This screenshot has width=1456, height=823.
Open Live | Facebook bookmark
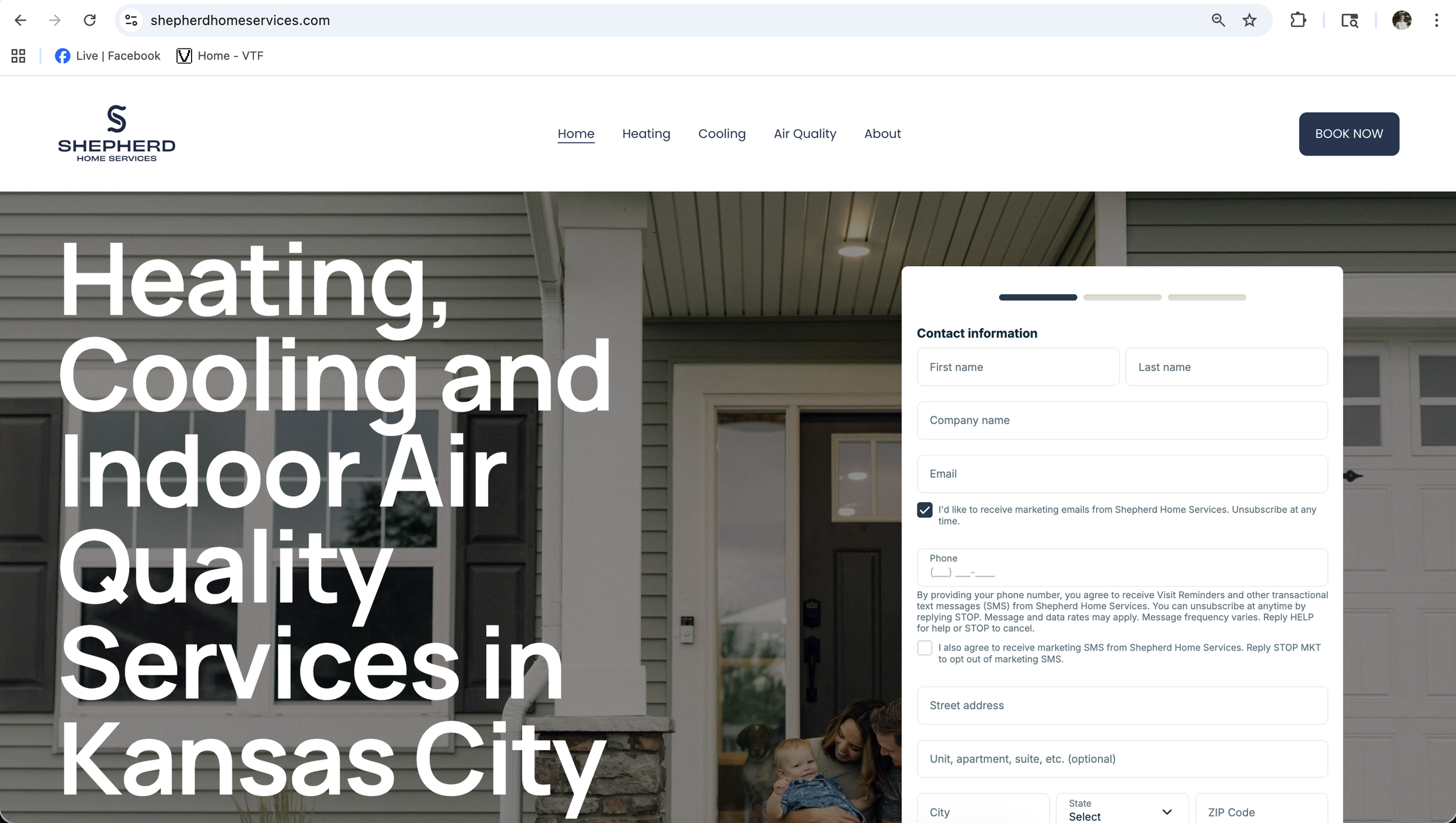tap(108, 56)
